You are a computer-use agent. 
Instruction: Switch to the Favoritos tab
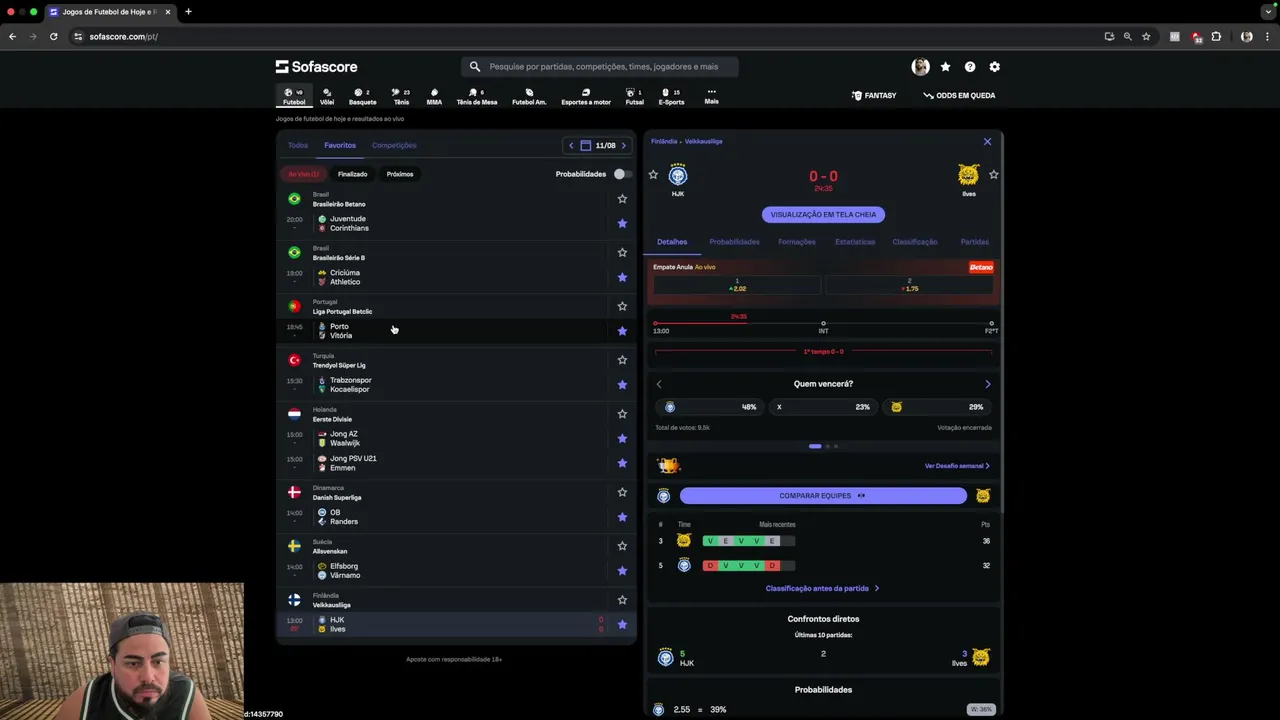coord(340,146)
